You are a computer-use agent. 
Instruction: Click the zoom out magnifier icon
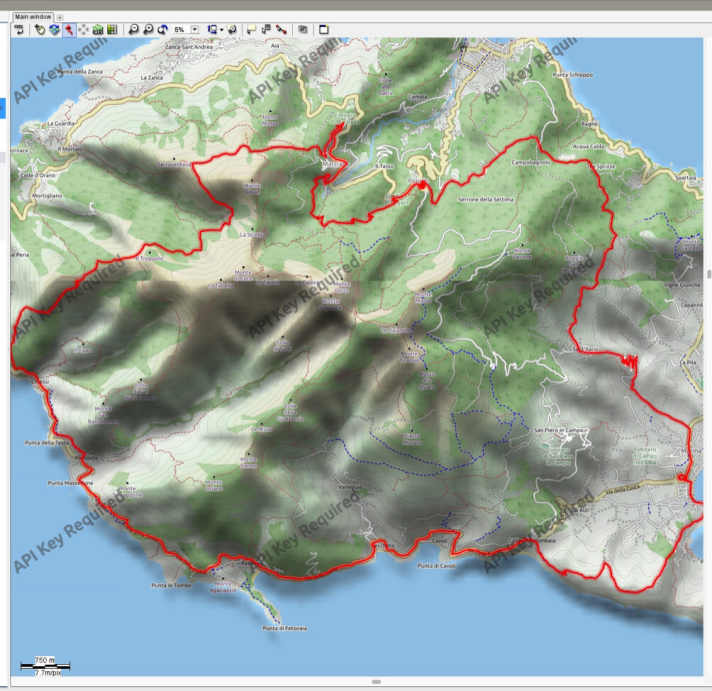(148, 30)
